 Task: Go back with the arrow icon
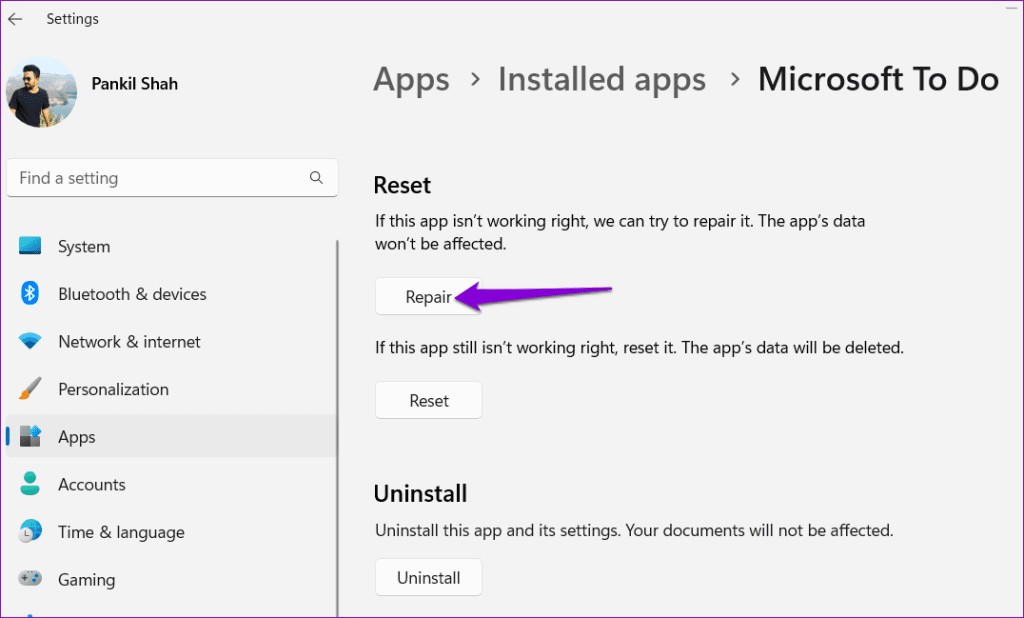15,19
